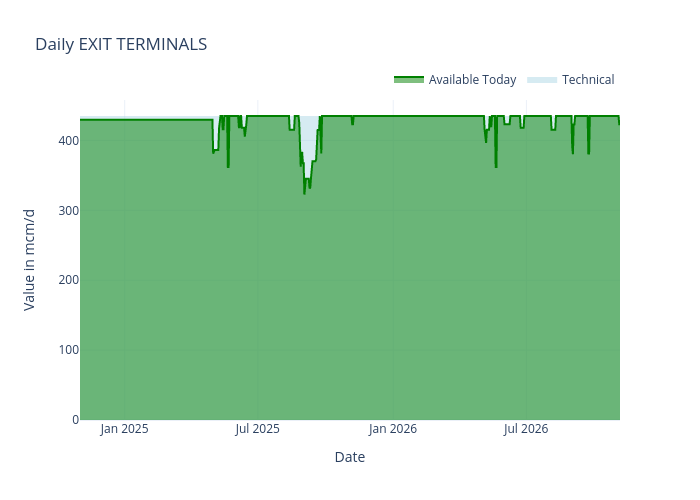Click the Jan 2026 x-axis tick label

[393, 429]
